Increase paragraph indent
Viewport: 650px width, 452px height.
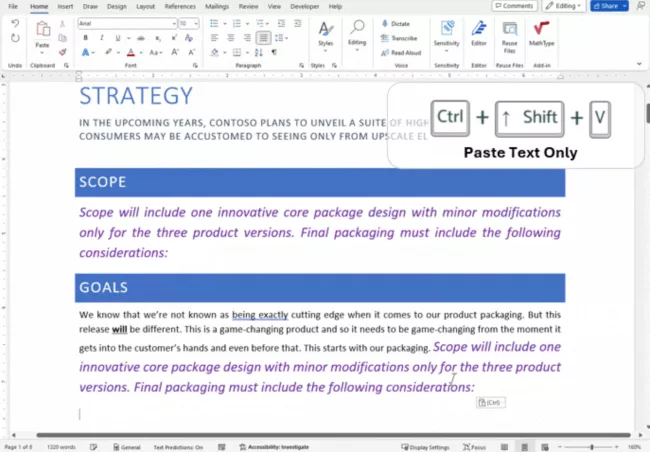298,24
